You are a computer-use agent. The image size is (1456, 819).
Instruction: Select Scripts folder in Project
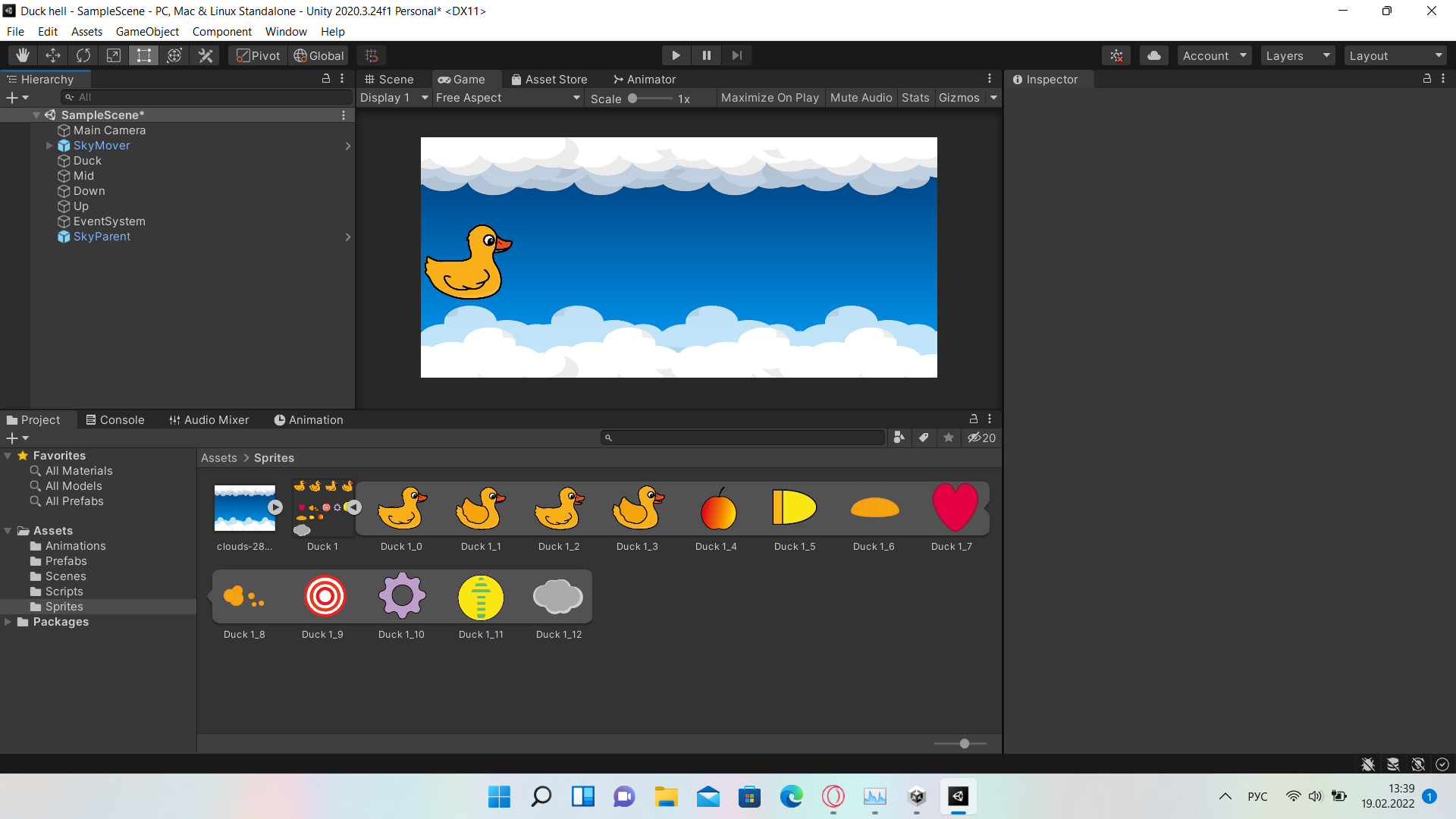(x=64, y=591)
